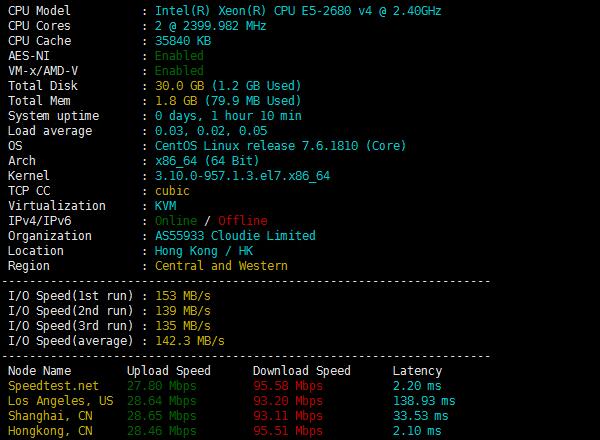Image resolution: width=600 pixels, height=440 pixels.
Task: Click the VM-x/AMD-V Enabled status
Action: 179,71
